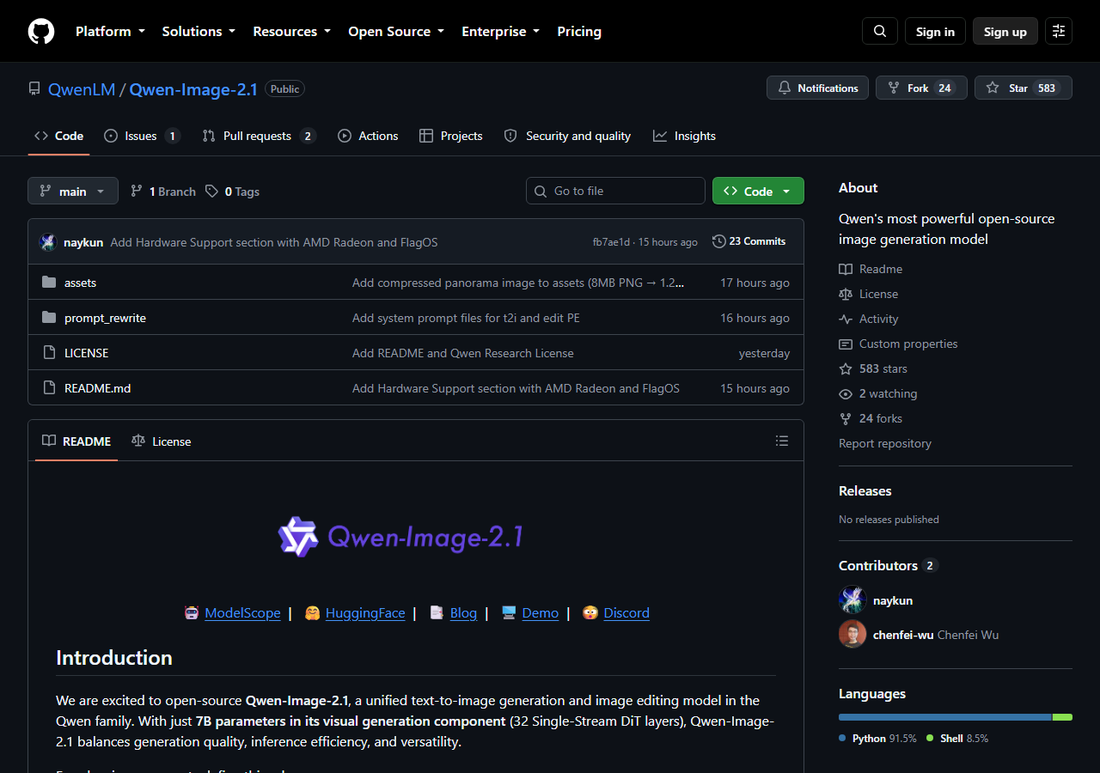This screenshot has height=773, width=1100.
Task: Click the book icon beside Readme in About
Action: [x=845, y=269]
